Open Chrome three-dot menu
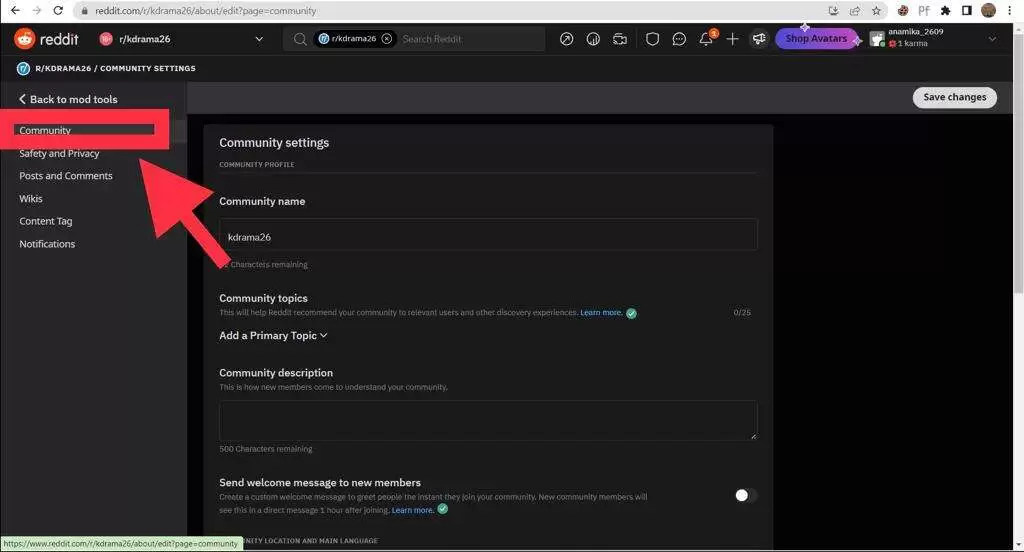Screen dimensions: 1024x552 coord(1010,10)
